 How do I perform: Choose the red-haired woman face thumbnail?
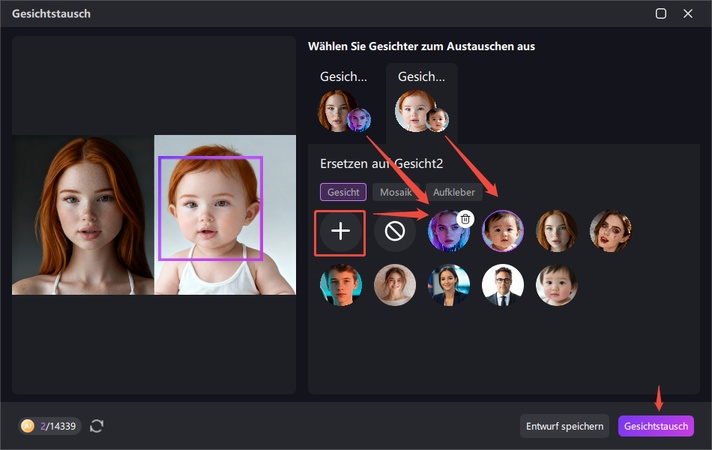click(x=557, y=231)
